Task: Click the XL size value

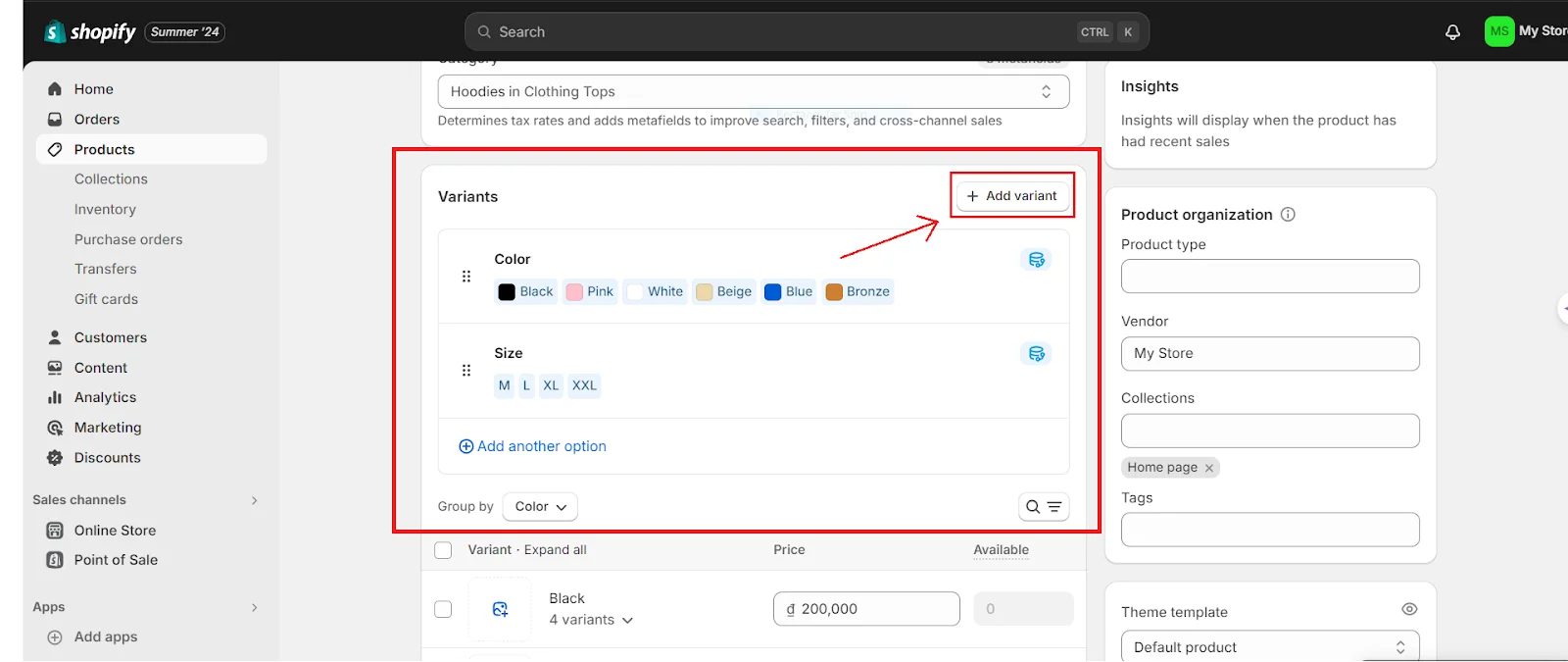Action: (551, 385)
